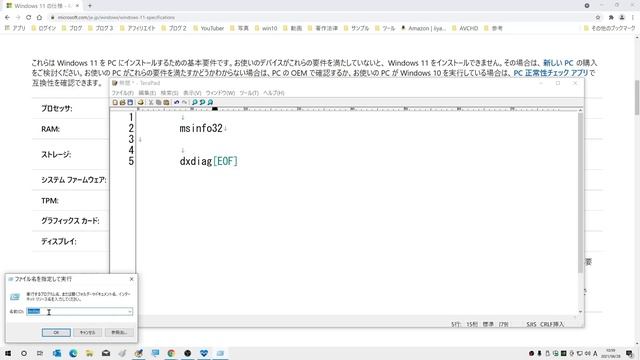Reload the page with Chrome refresh icon

coord(29,18)
